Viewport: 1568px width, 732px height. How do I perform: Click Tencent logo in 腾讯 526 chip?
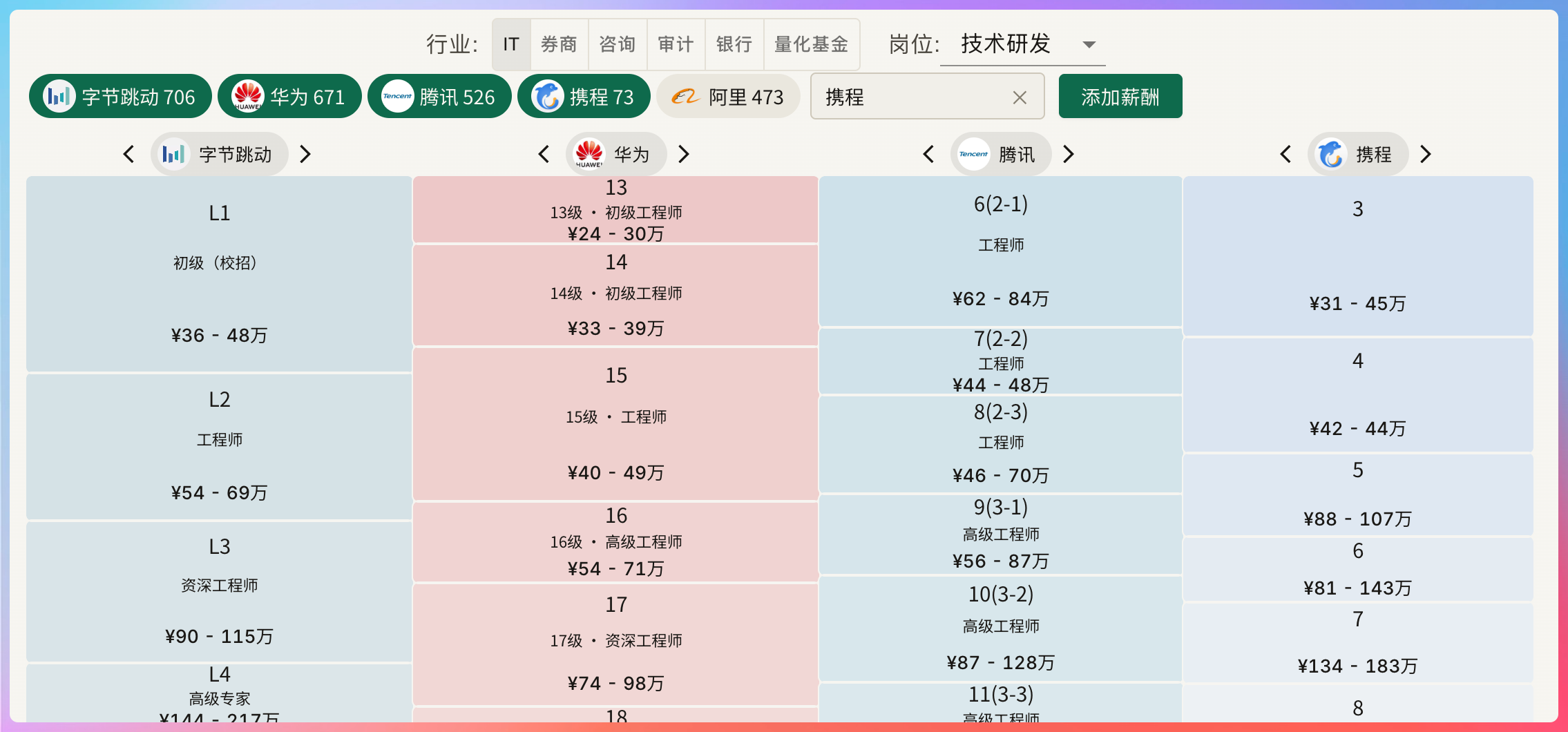pos(397,97)
